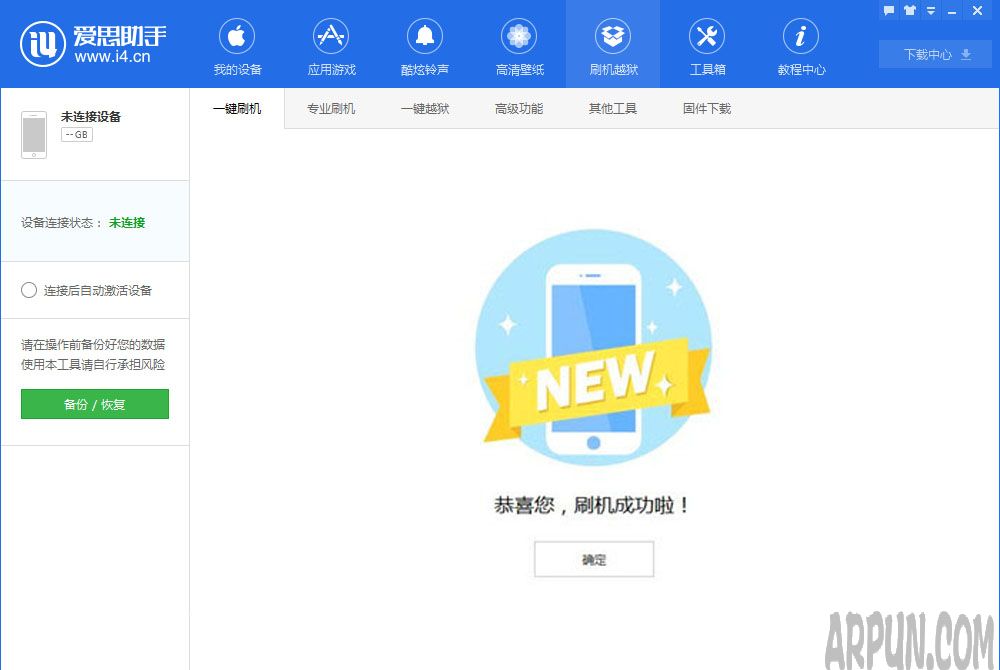Open the 工具箱 toolbox
The image size is (1000, 670).
(x=707, y=45)
